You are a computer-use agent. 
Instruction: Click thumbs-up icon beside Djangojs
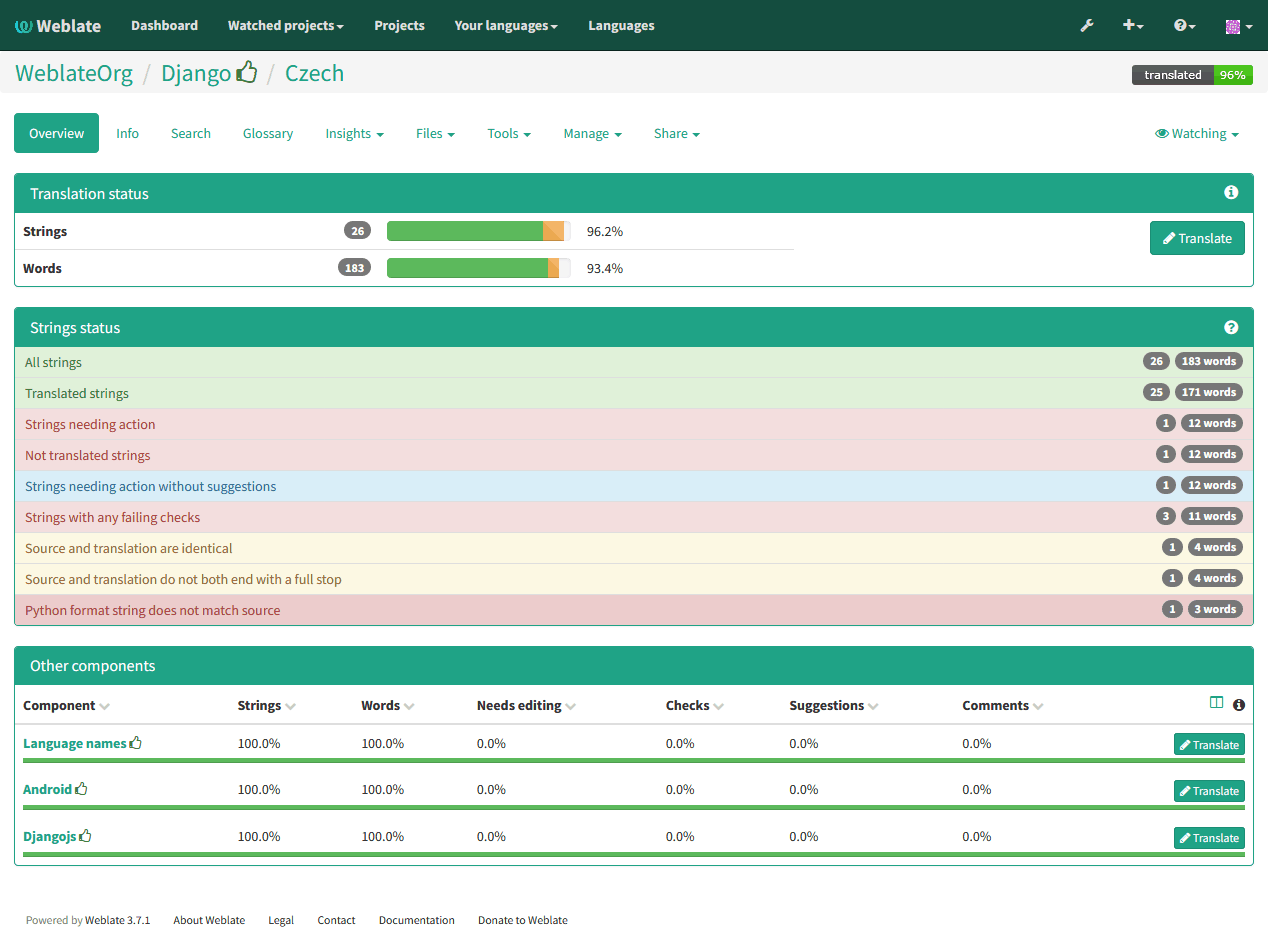pos(86,836)
